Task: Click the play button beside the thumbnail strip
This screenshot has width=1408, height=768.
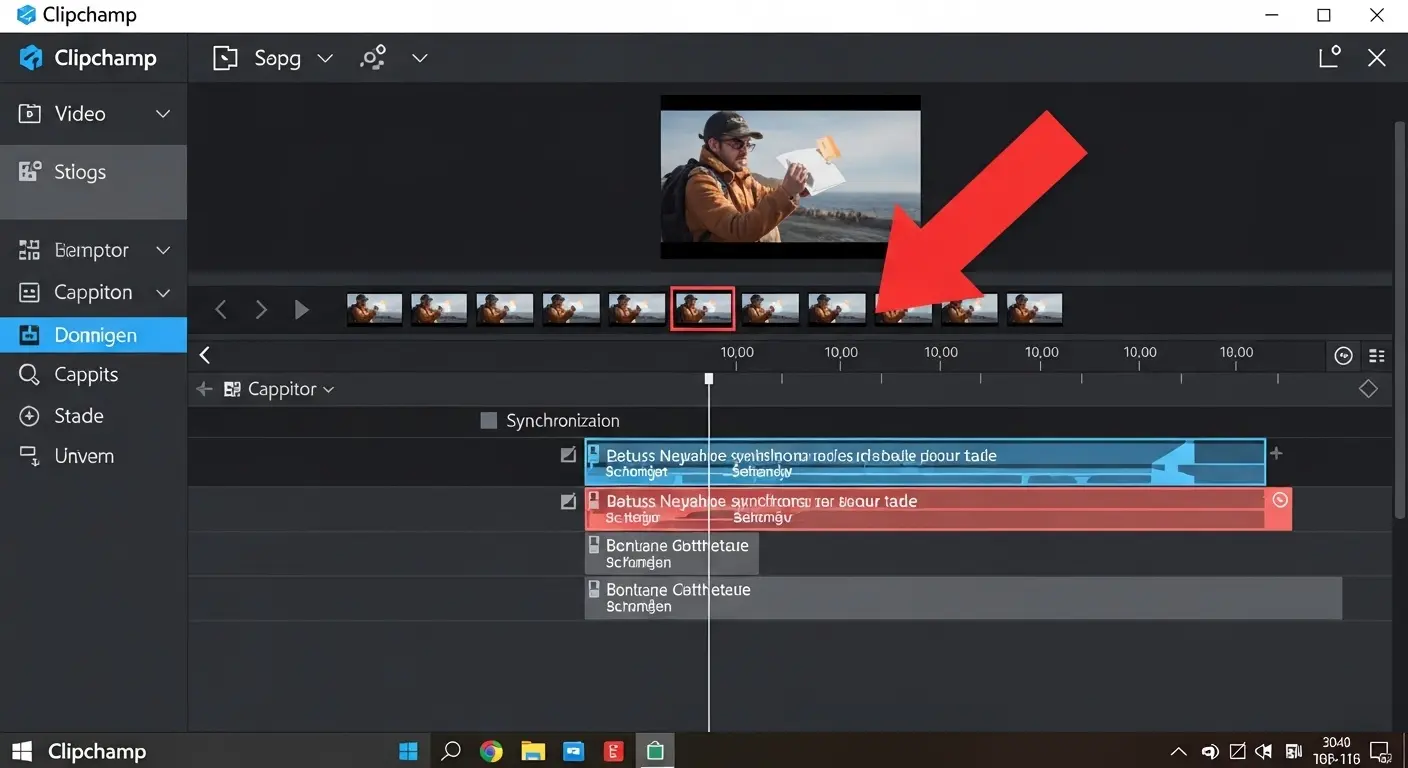Action: tap(301, 310)
